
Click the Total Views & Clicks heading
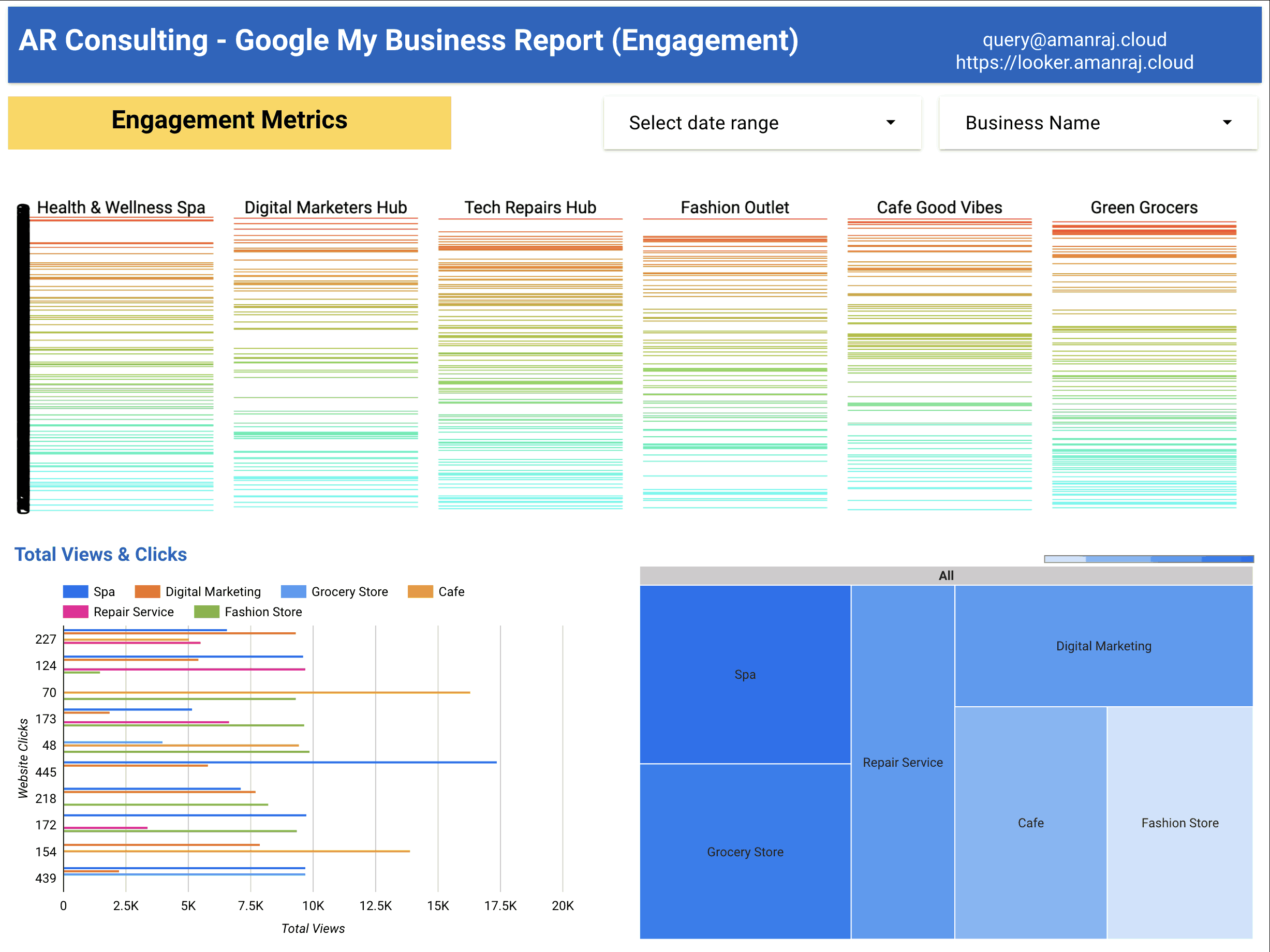coord(101,554)
